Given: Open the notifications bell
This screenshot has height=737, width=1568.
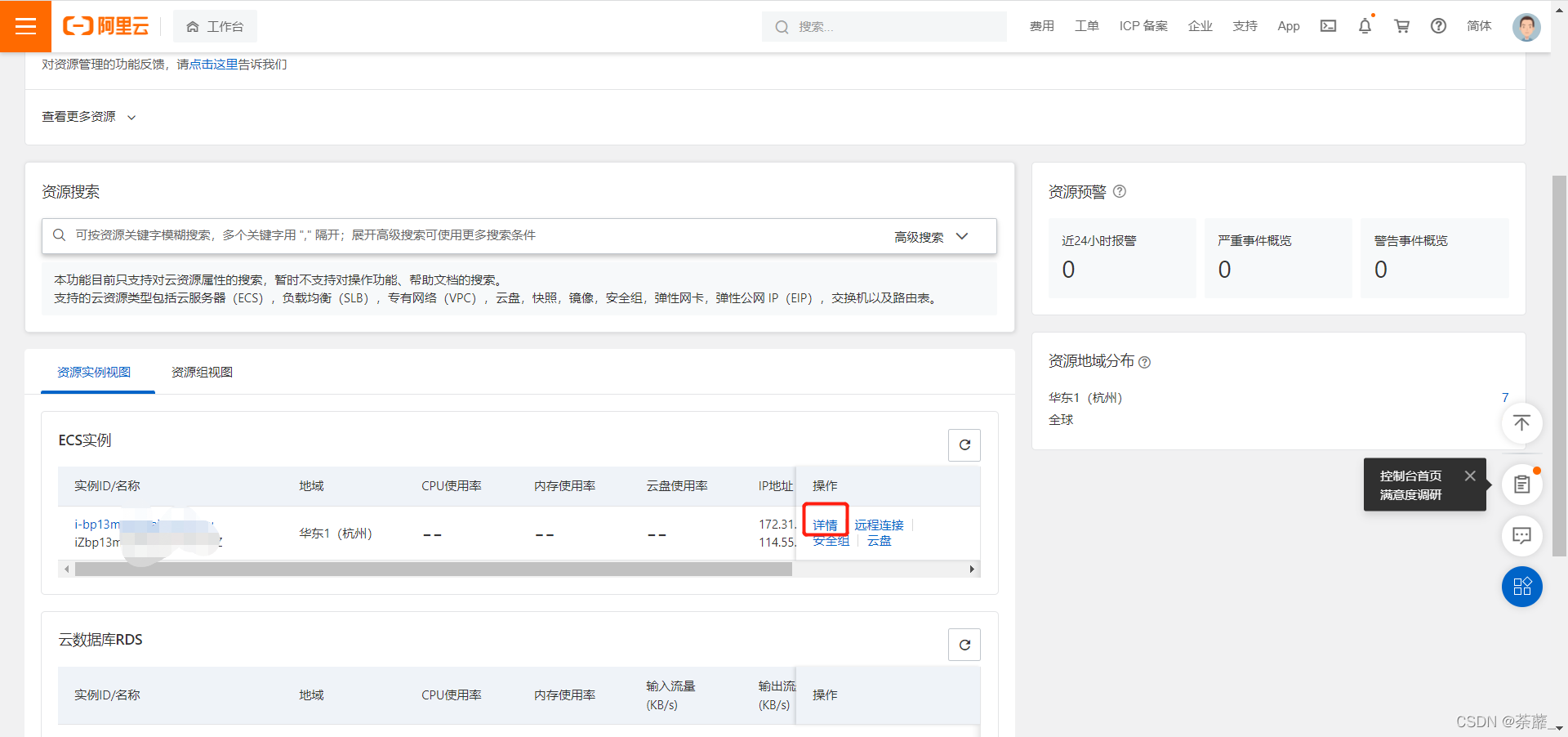Looking at the screenshot, I should [1365, 26].
